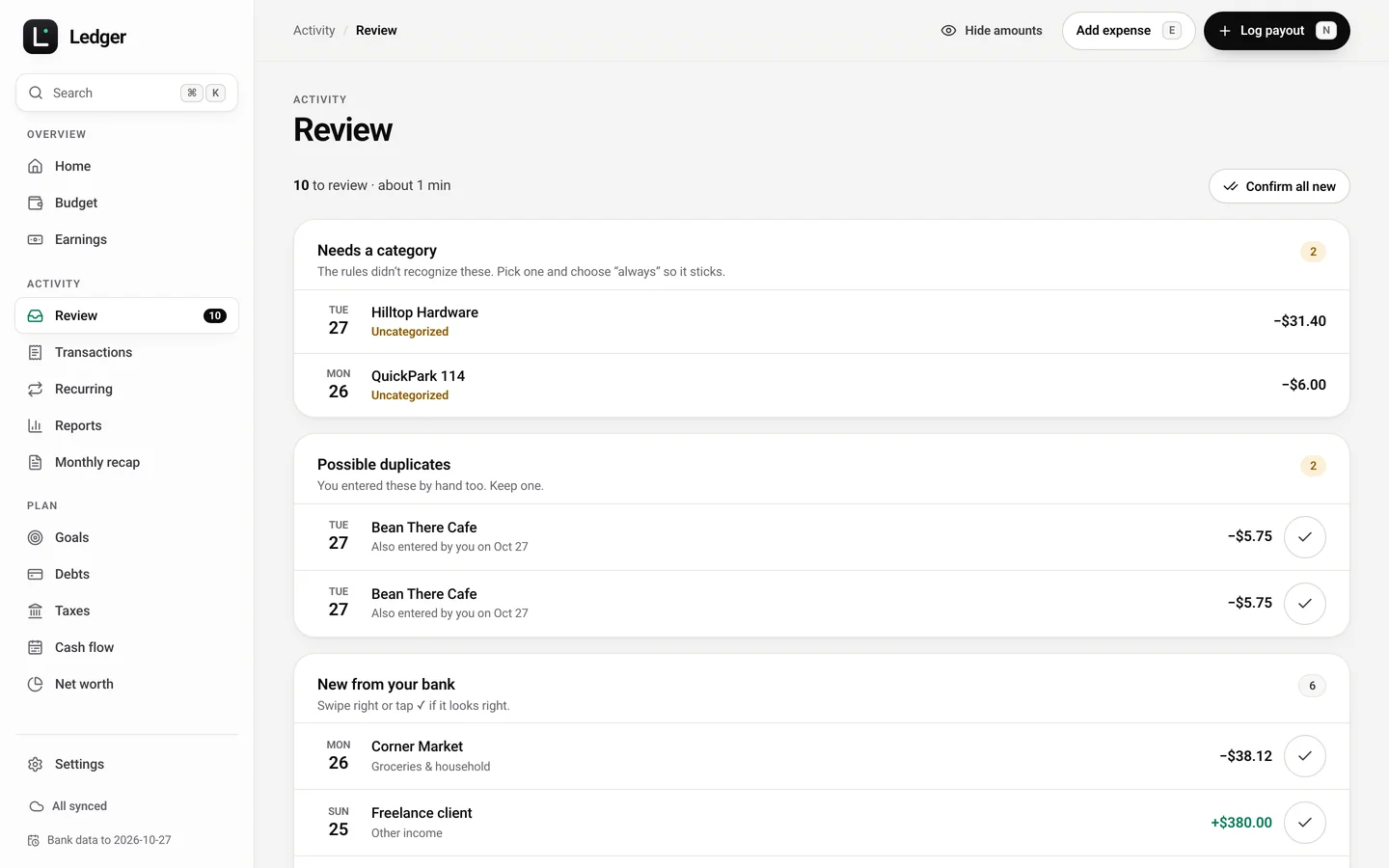Viewport: 1389px width, 868px height.
Task: Click the Settings gear icon
Action: 36,765
